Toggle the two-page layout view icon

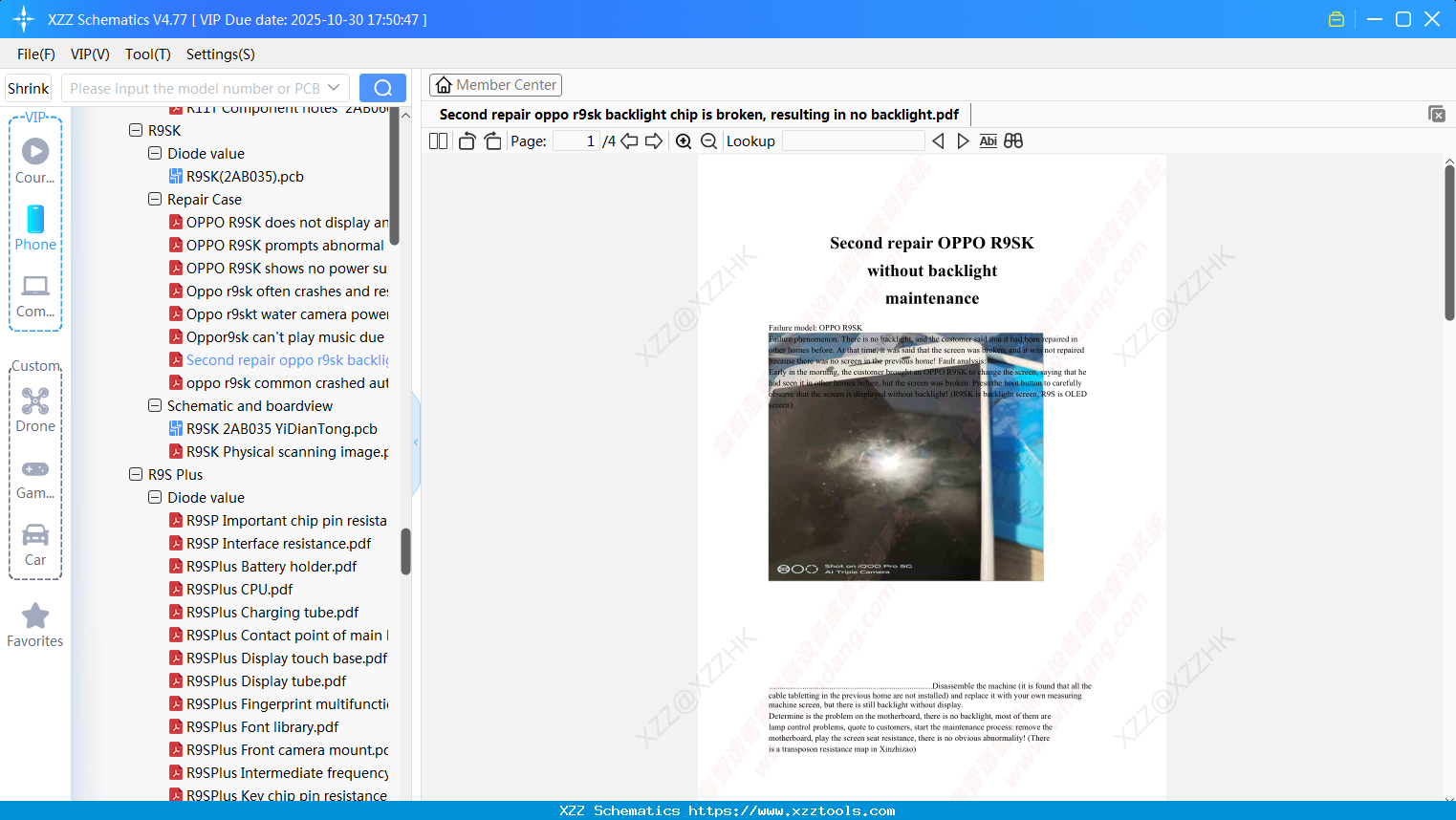(438, 141)
